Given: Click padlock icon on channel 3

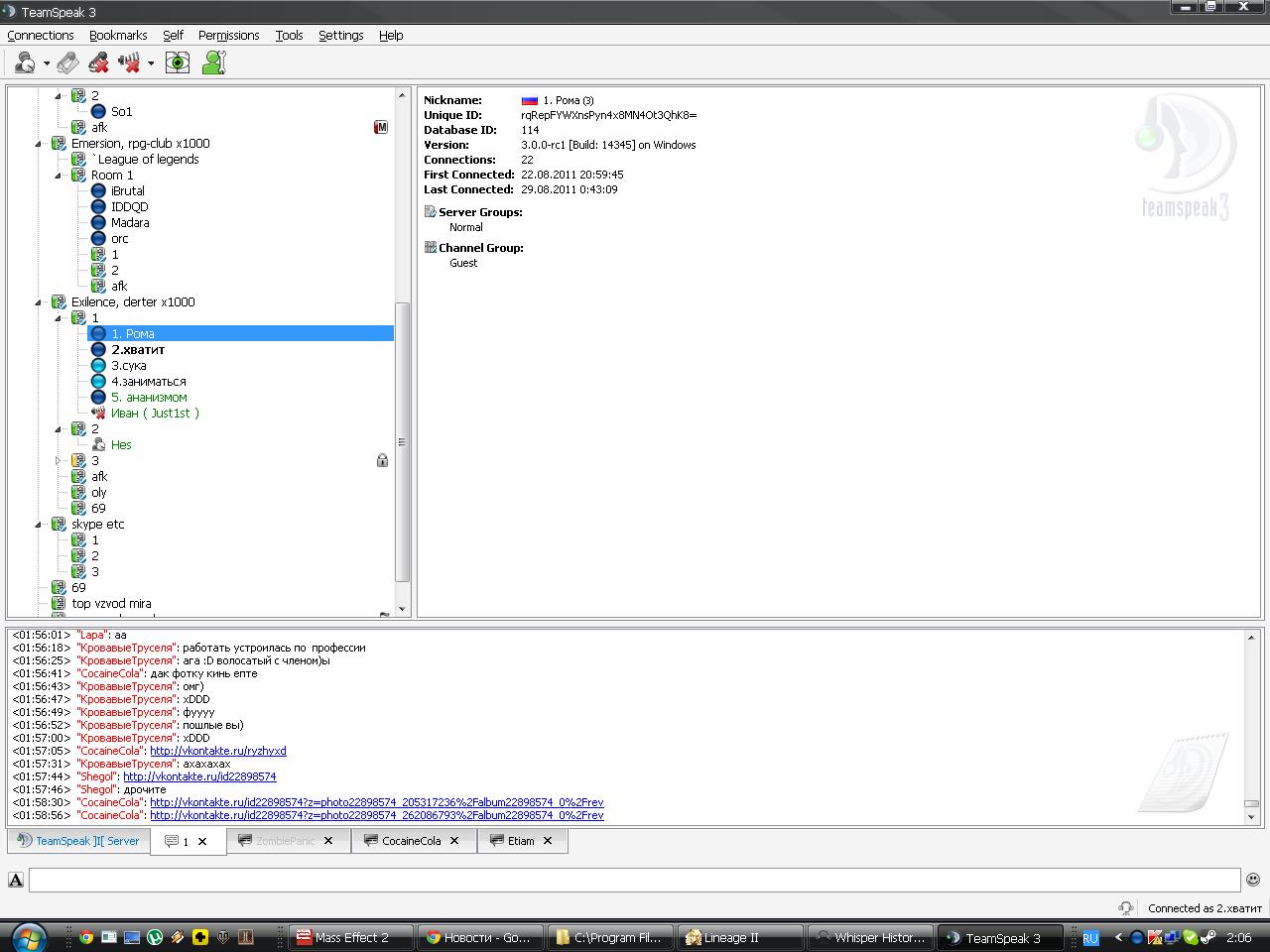Looking at the screenshot, I should pyautogui.click(x=382, y=460).
